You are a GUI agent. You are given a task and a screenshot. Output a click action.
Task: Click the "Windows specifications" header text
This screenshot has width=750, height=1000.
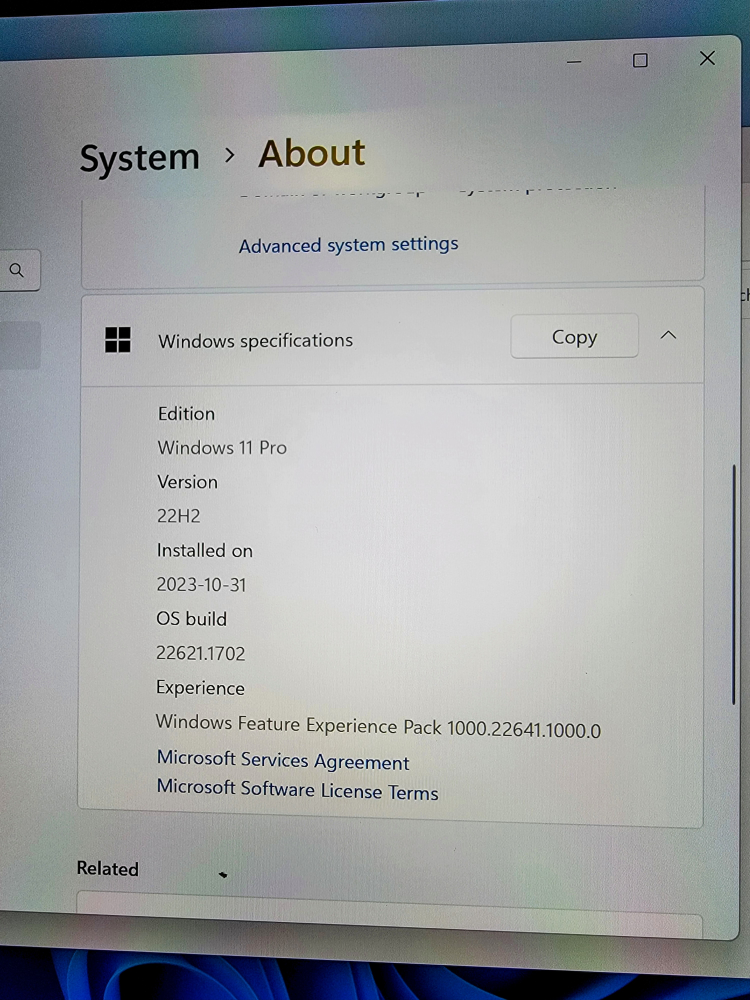click(255, 341)
